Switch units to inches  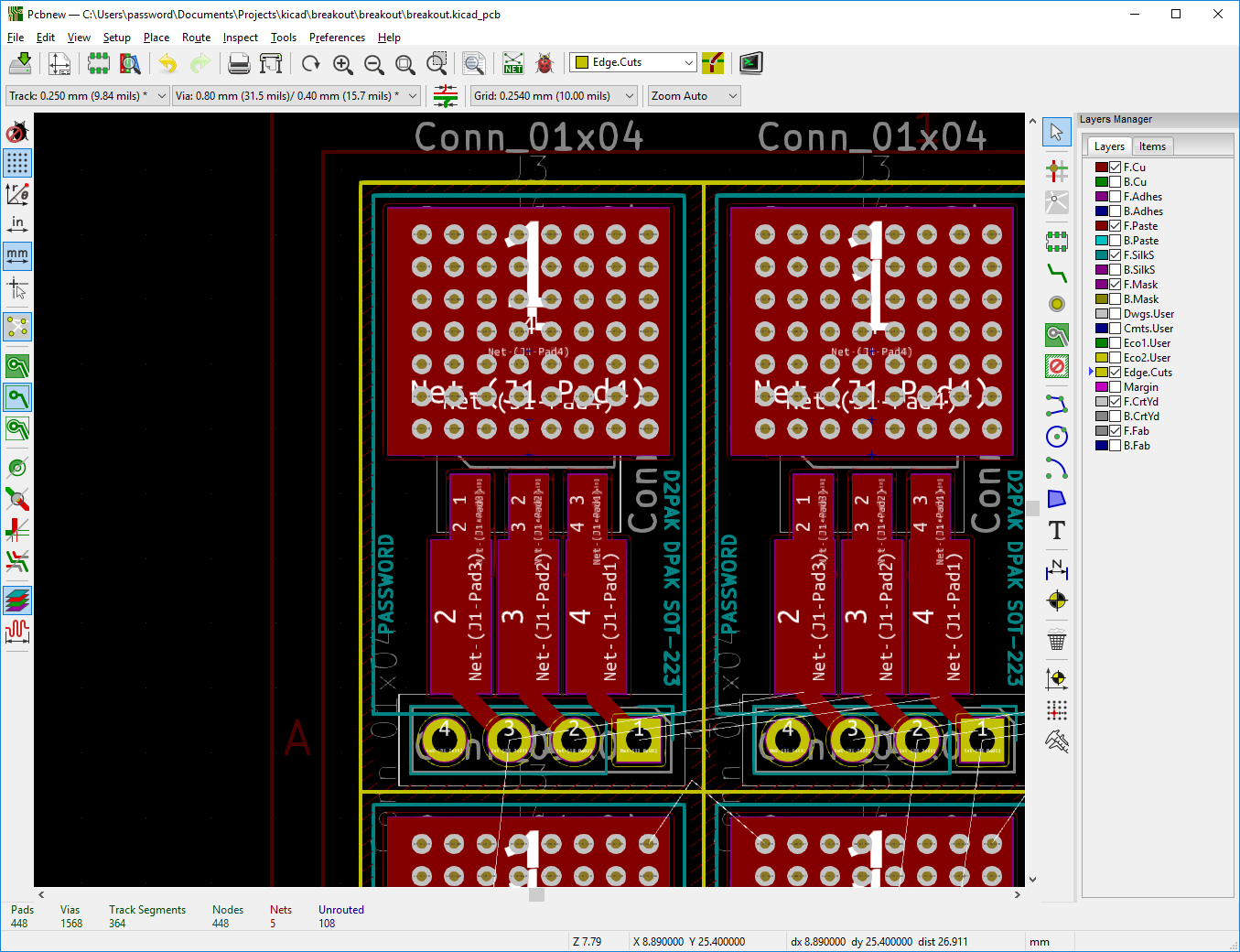point(17,225)
